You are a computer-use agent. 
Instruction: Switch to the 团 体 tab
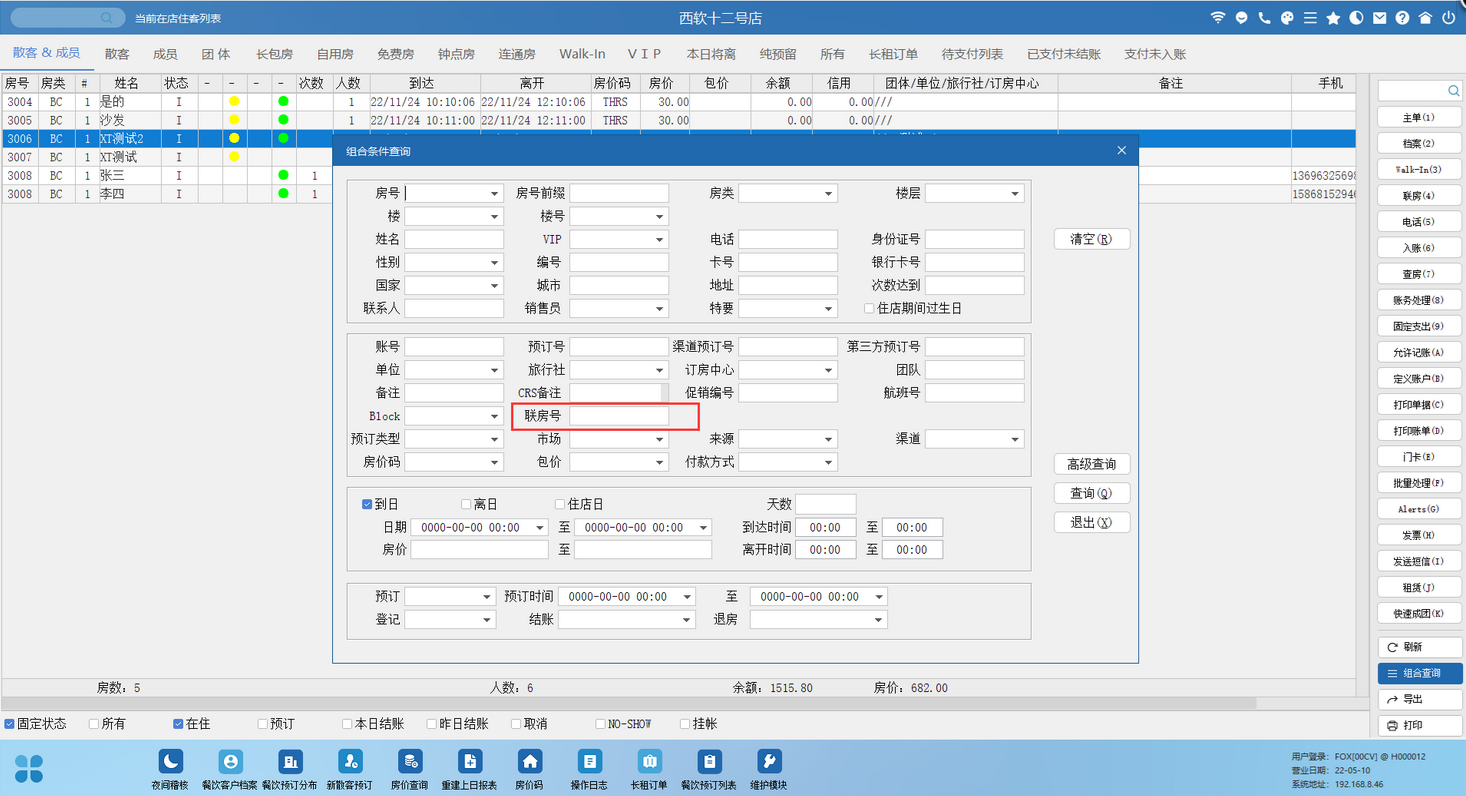[x=216, y=54]
